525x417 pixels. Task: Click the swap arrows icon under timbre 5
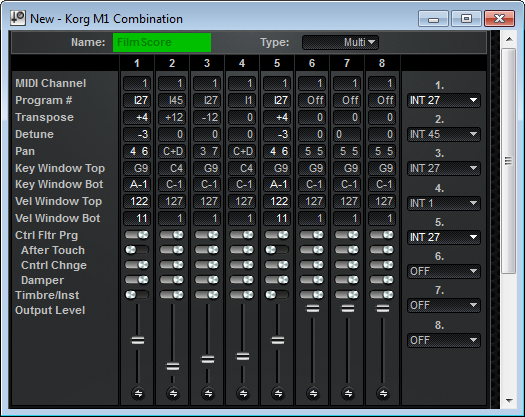(278, 393)
